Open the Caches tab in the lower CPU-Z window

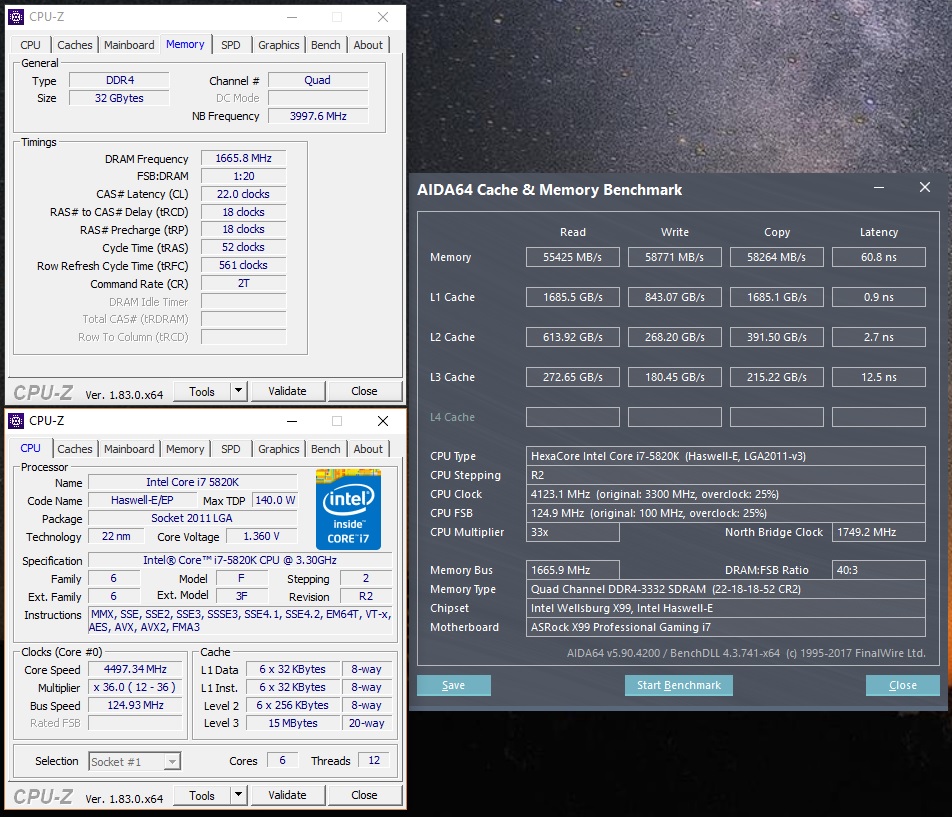[75, 449]
